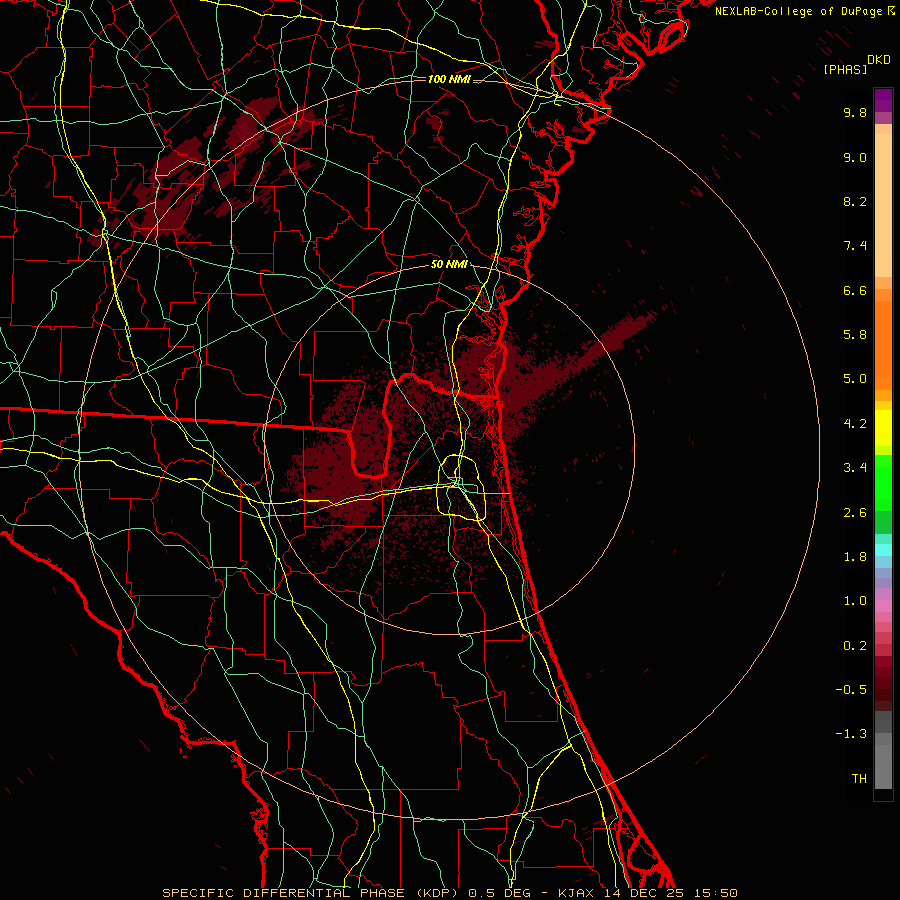Click the 1.8 value on the color scale
The height and width of the screenshot is (900, 900).
(855, 557)
